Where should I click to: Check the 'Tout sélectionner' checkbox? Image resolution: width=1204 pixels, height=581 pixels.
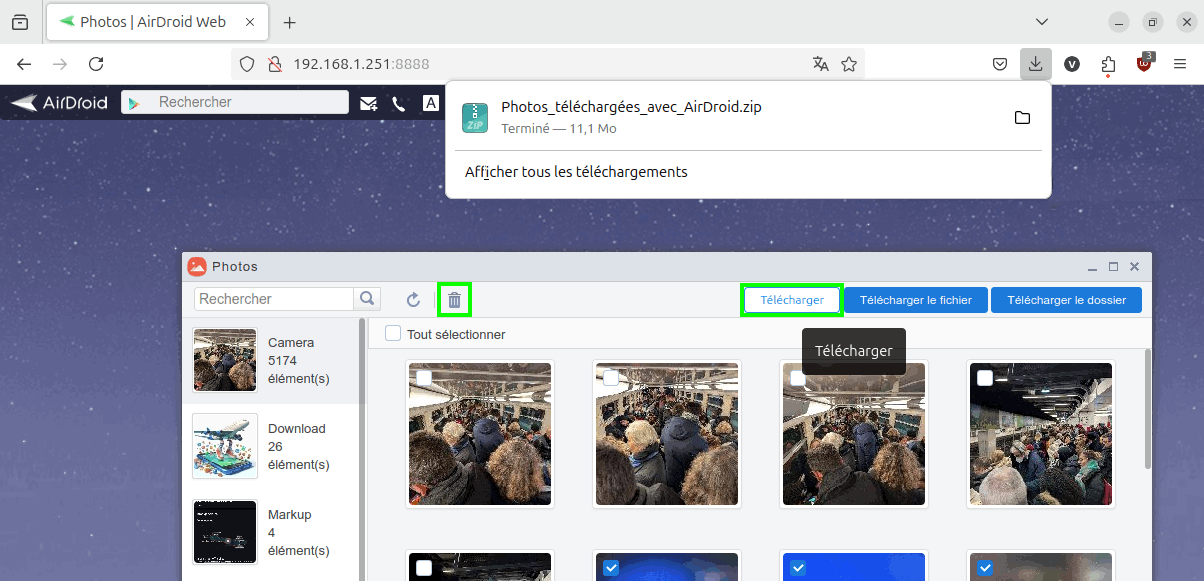pyautogui.click(x=393, y=334)
